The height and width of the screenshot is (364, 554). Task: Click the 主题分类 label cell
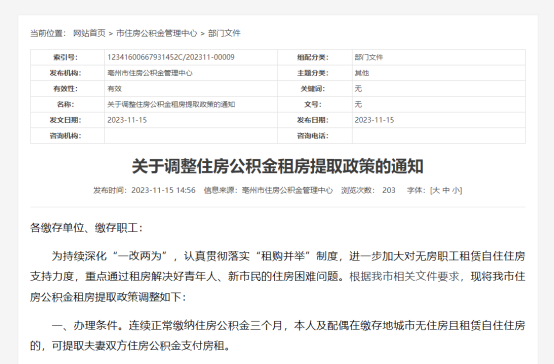(x=315, y=73)
